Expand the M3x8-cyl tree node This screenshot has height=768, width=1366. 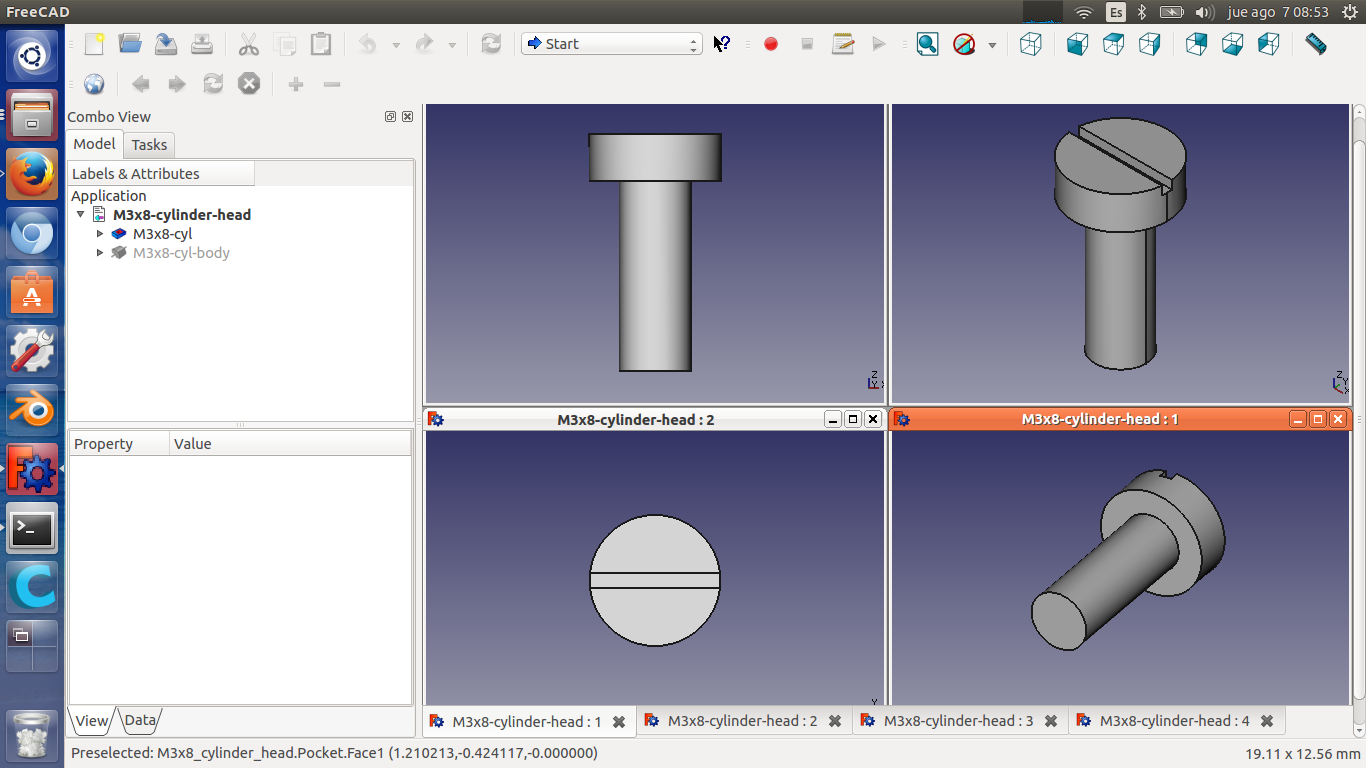coord(100,234)
